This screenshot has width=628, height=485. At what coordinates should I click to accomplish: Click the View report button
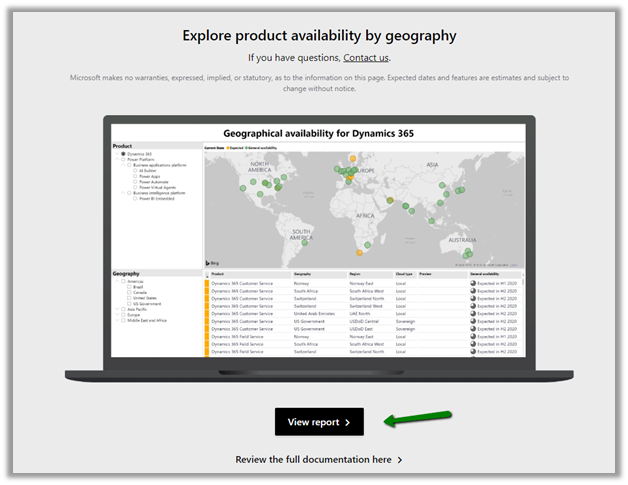click(x=319, y=422)
